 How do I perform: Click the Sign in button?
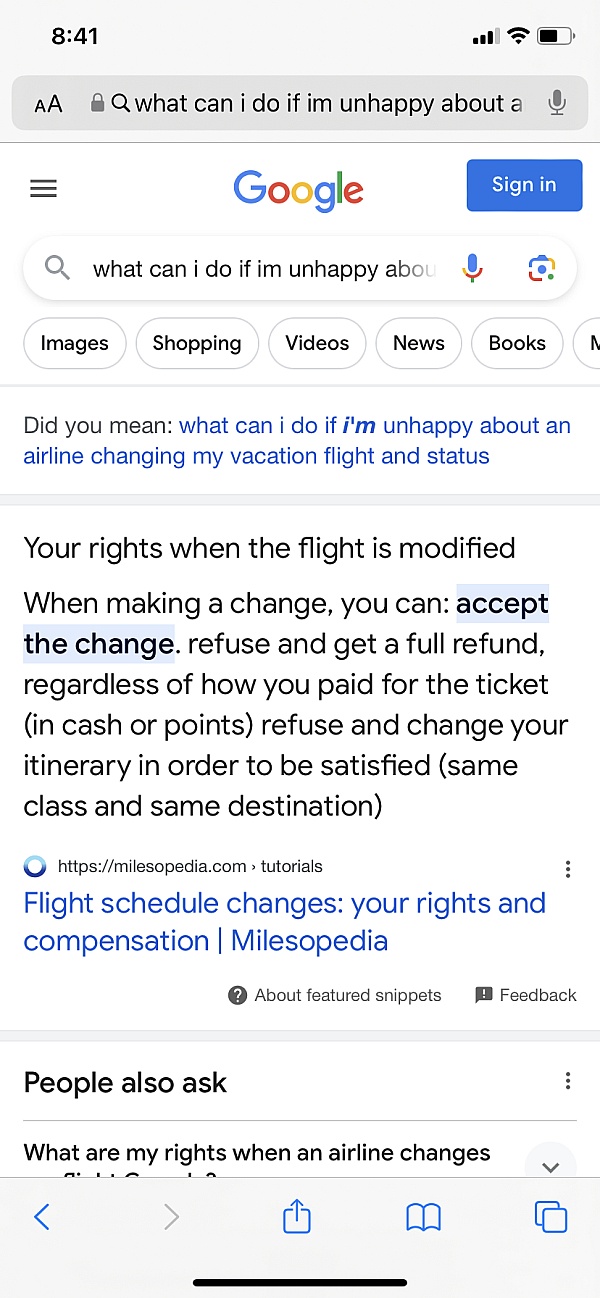[524, 185]
